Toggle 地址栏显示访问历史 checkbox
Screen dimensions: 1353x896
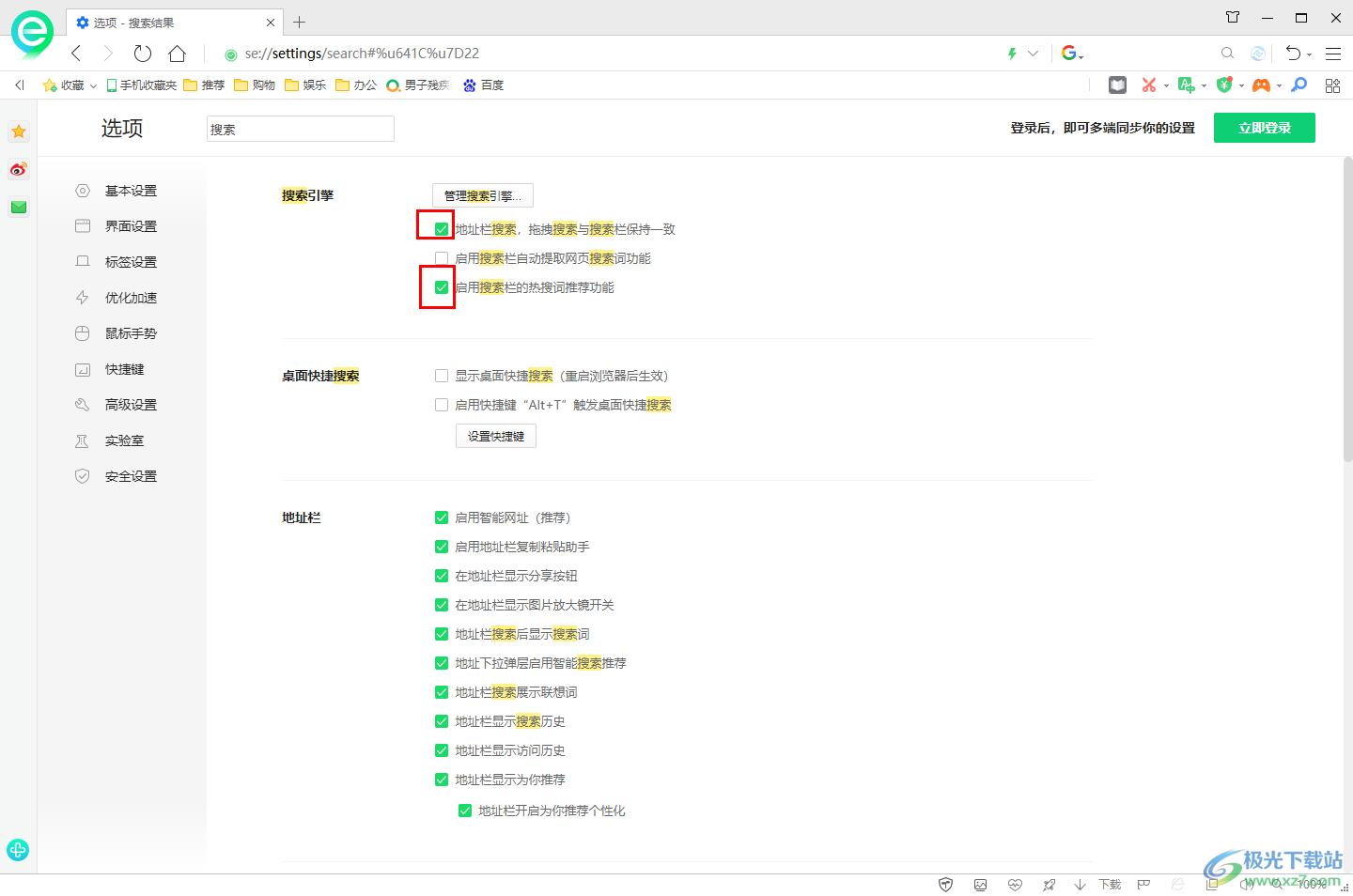point(442,750)
